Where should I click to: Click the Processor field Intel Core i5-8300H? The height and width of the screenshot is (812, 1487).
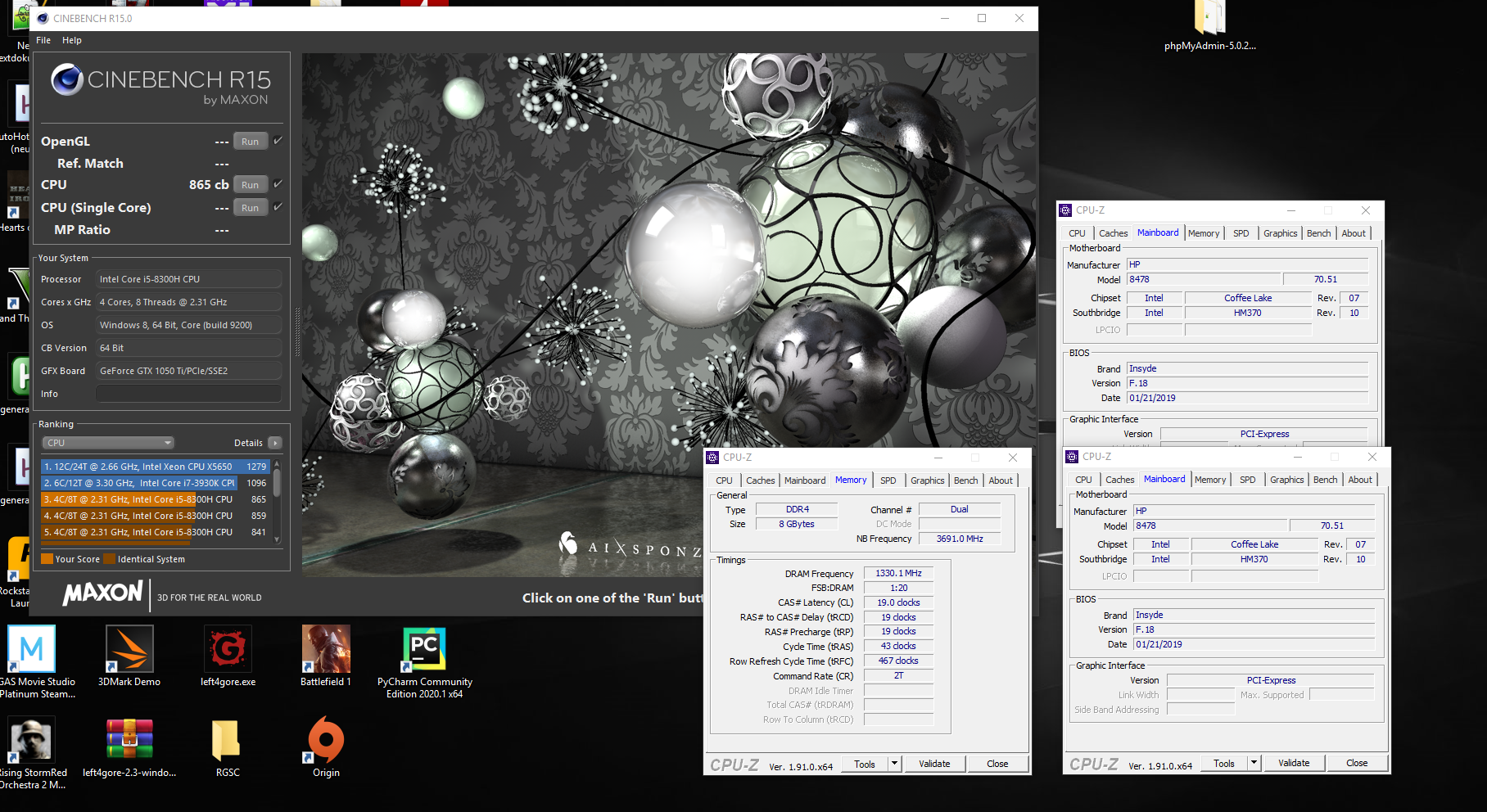coord(188,279)
